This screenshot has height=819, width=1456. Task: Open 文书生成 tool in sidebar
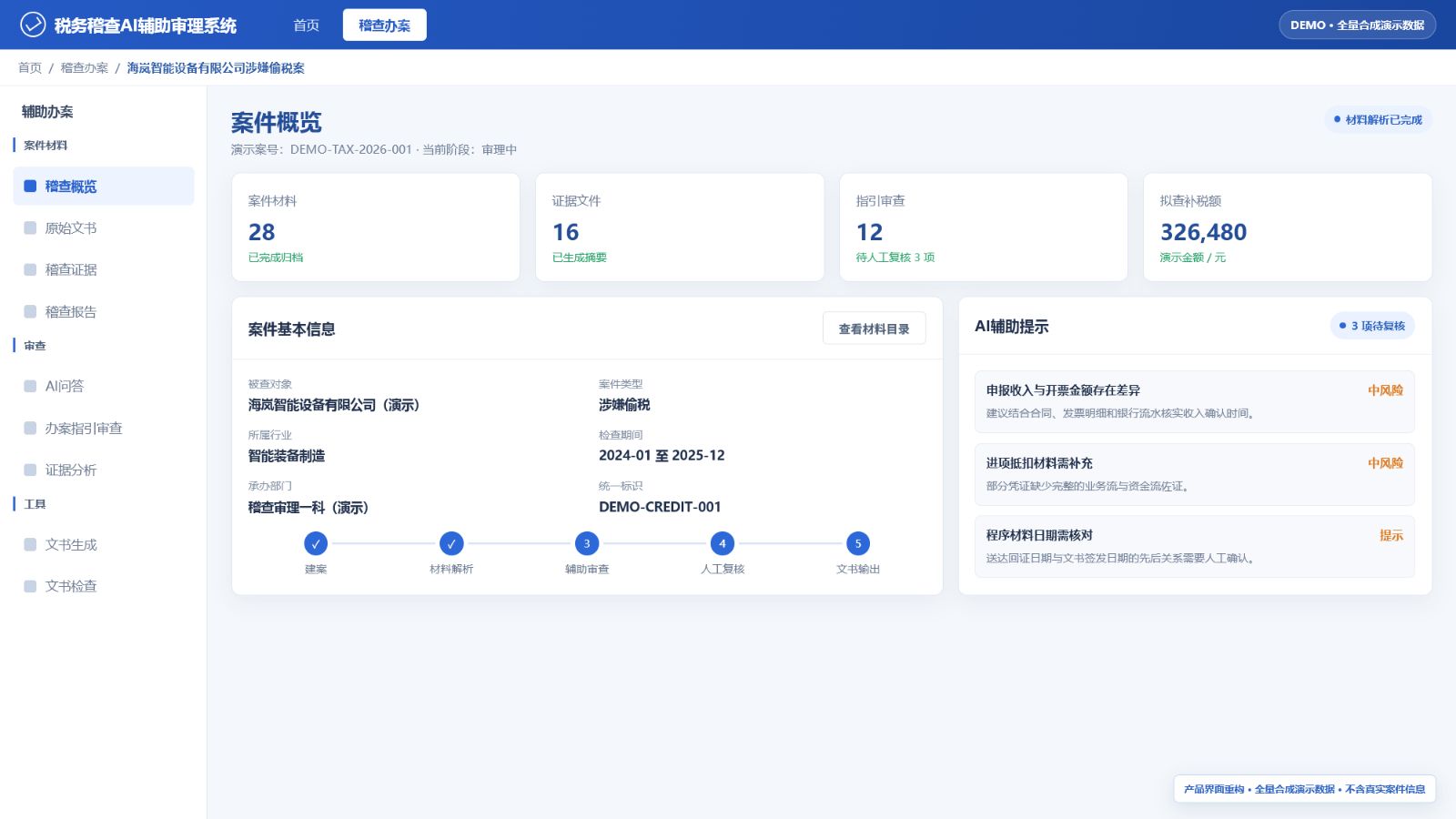tap(104, 544)
